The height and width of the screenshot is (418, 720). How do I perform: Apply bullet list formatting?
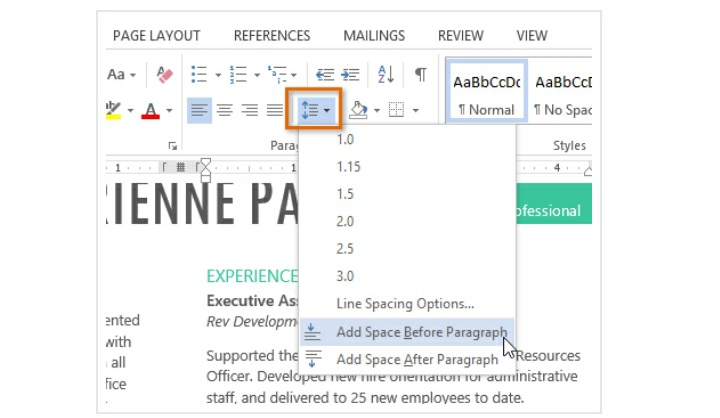(x=198, y=75)
